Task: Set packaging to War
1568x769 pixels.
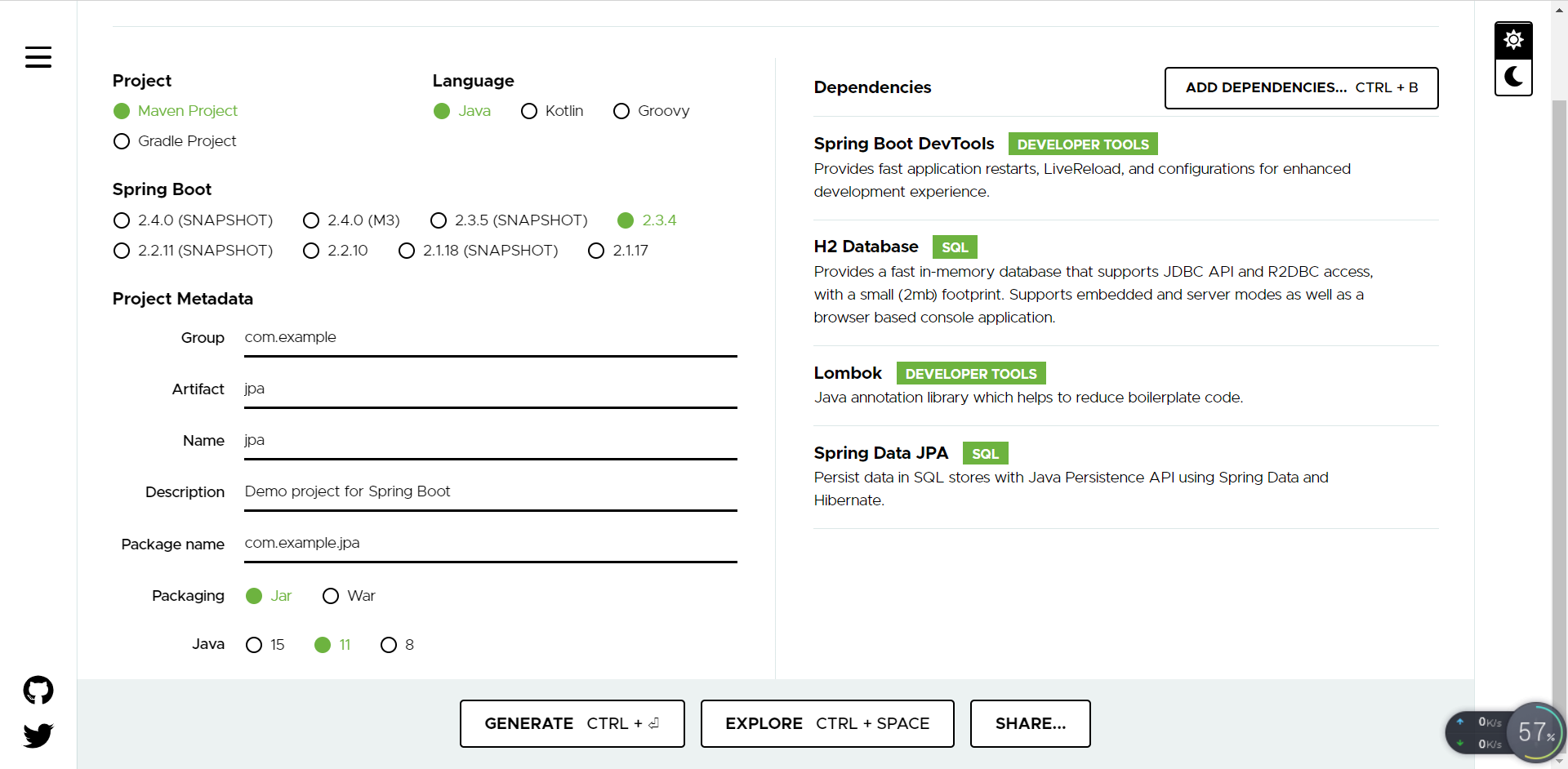Action: tap(349, 596)
